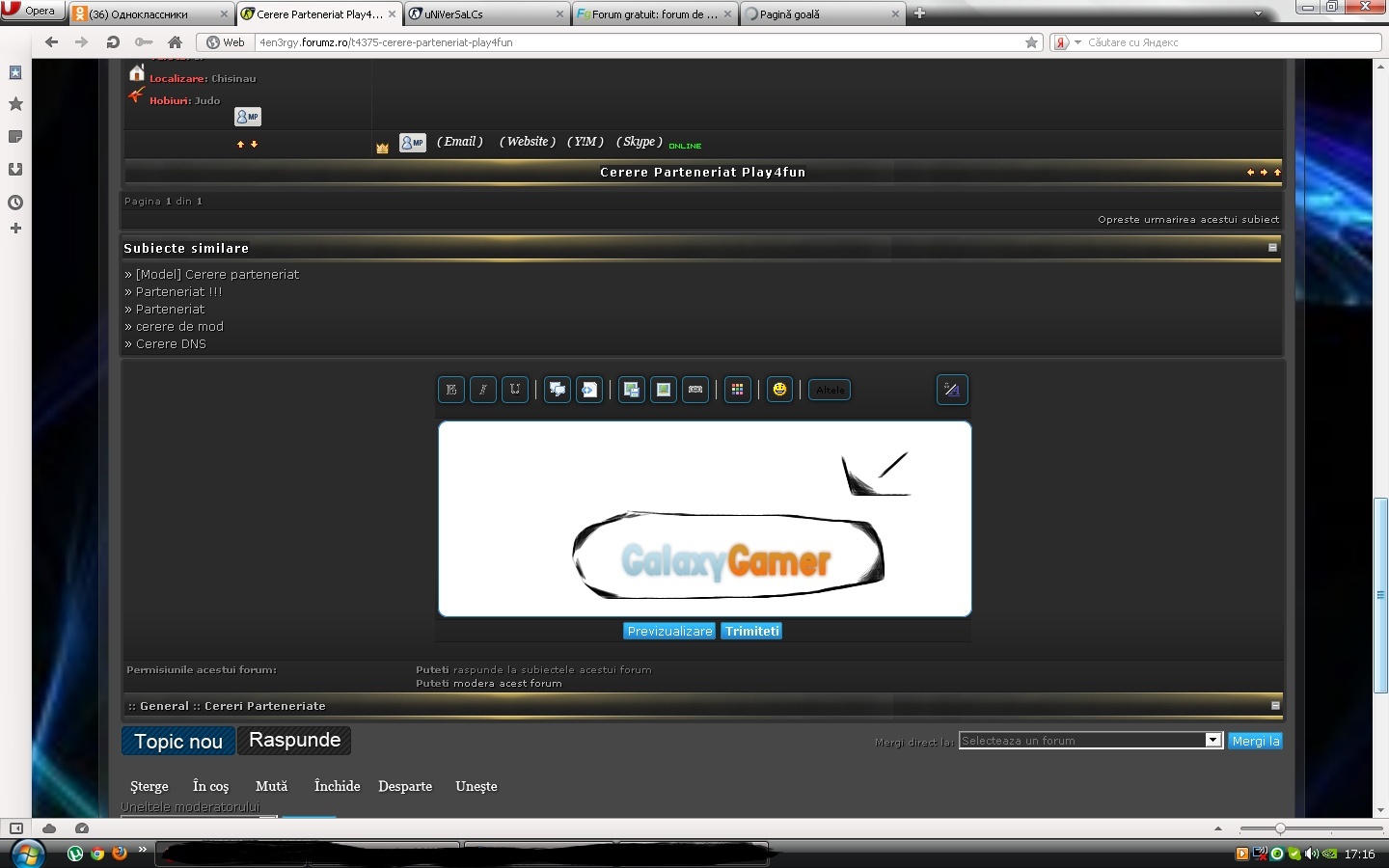The width and height of the screenshot is (1389, 868).
Task: Click the up arrow under user profile
Action: [240, 144]
